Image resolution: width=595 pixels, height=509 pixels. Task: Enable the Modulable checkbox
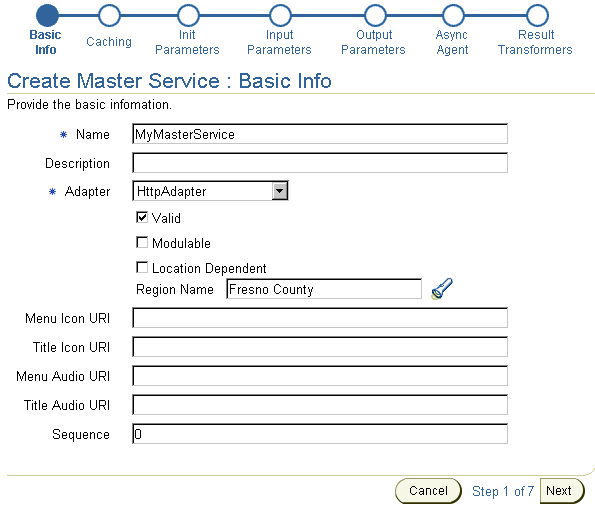[x=142, y=243]
